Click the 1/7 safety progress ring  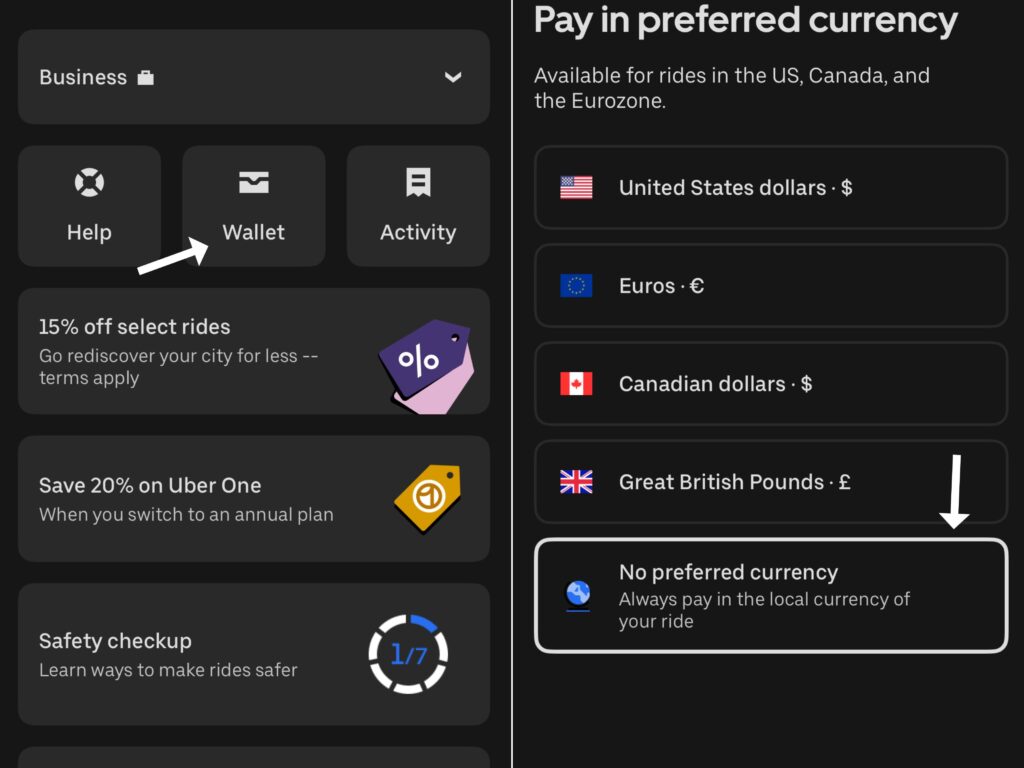(x=408, y=654)
